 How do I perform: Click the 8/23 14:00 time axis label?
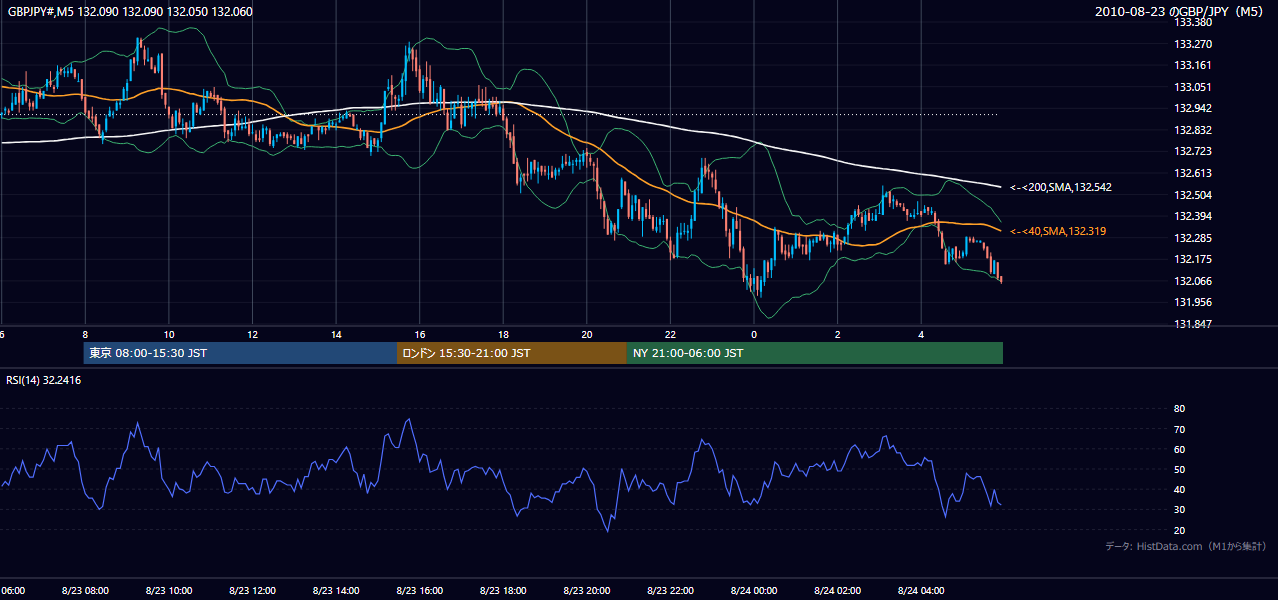(x=336, y=591)
